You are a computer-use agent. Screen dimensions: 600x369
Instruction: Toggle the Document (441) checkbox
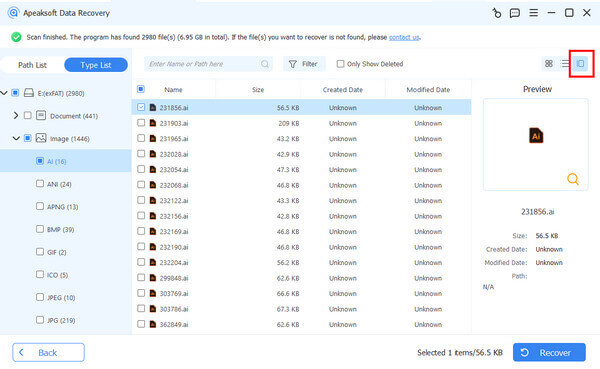tap(28, 115)
